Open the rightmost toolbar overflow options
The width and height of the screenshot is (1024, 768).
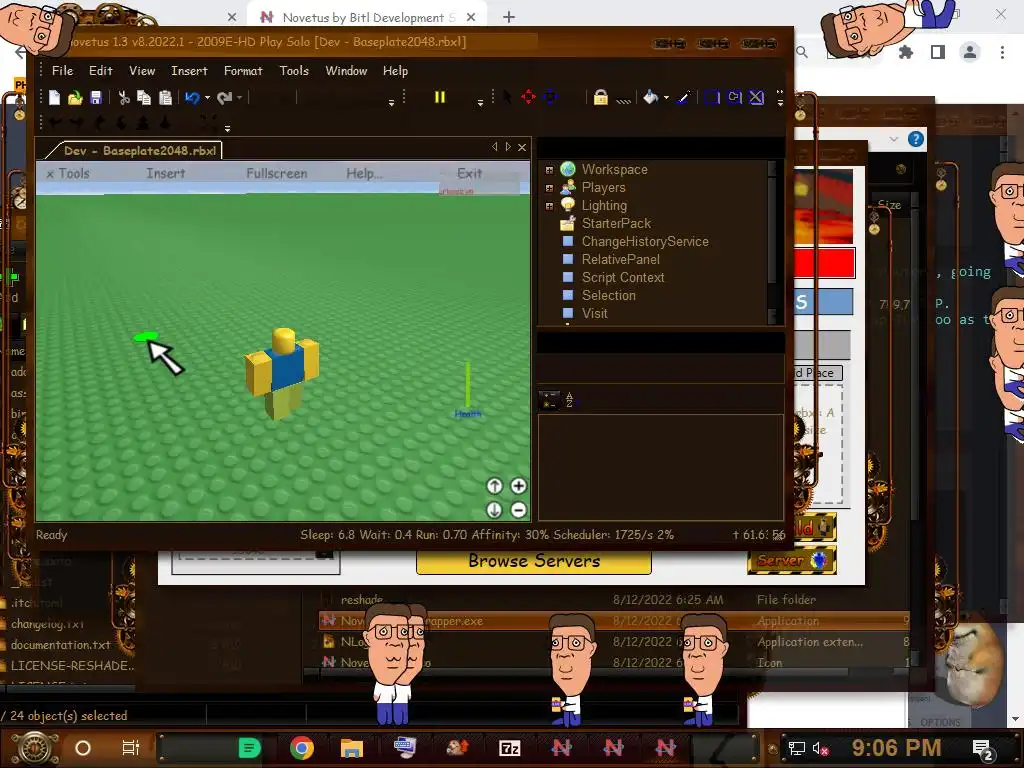point(780,98)
